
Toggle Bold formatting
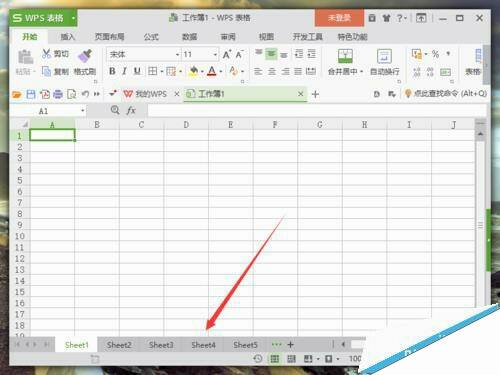112,71
